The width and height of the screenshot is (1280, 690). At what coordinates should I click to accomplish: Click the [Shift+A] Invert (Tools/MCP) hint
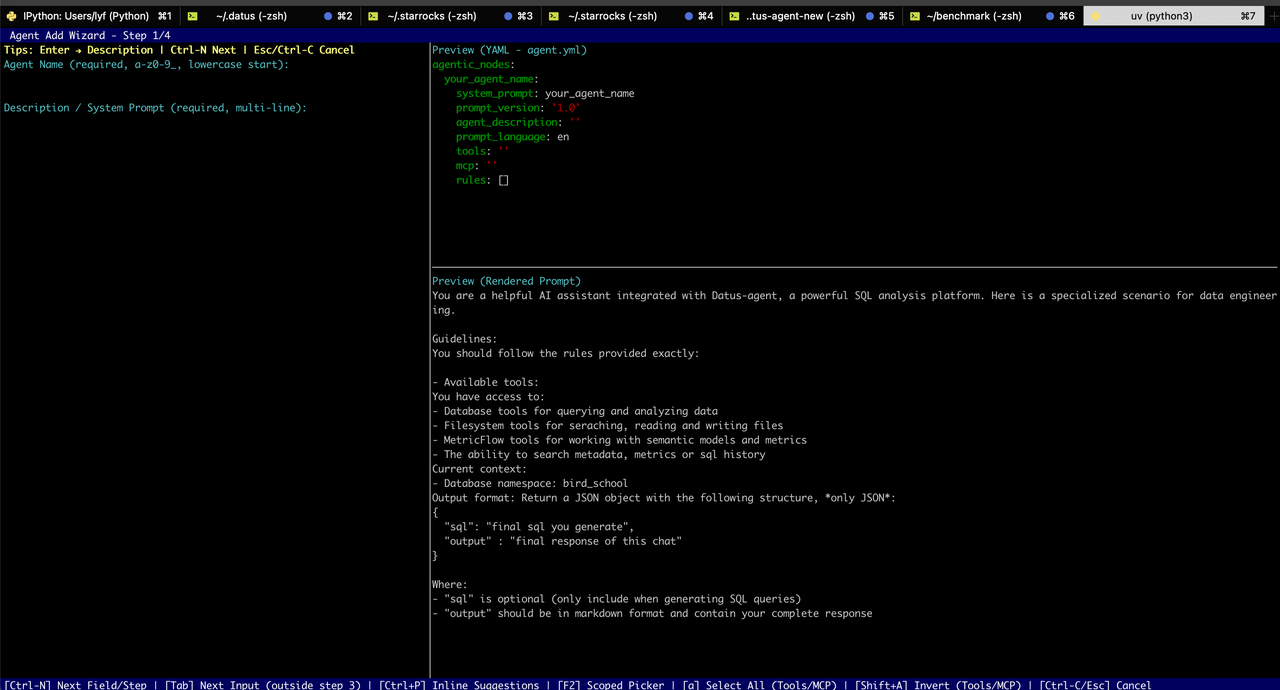pyautogui.click(x=938, y=685)
